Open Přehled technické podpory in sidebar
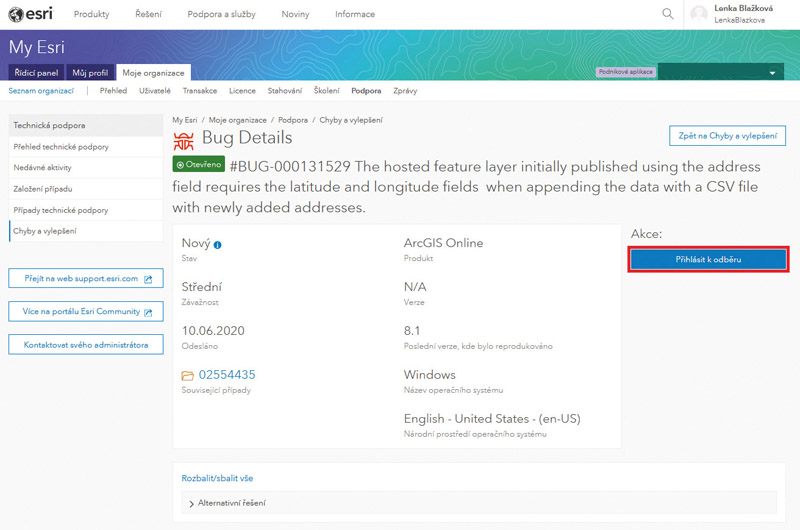This screenshot has height=530, width=800. pyautogui.click(x=86, y=147)
